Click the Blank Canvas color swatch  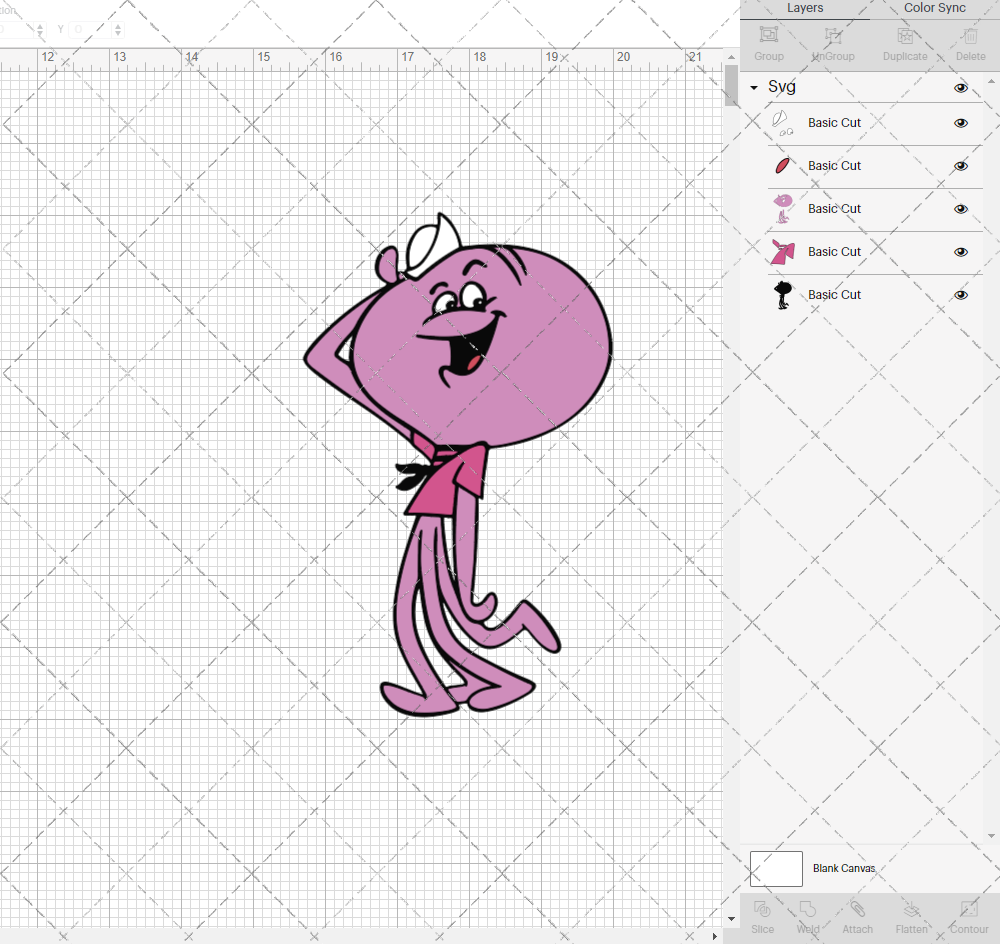[x=776, y=869]
